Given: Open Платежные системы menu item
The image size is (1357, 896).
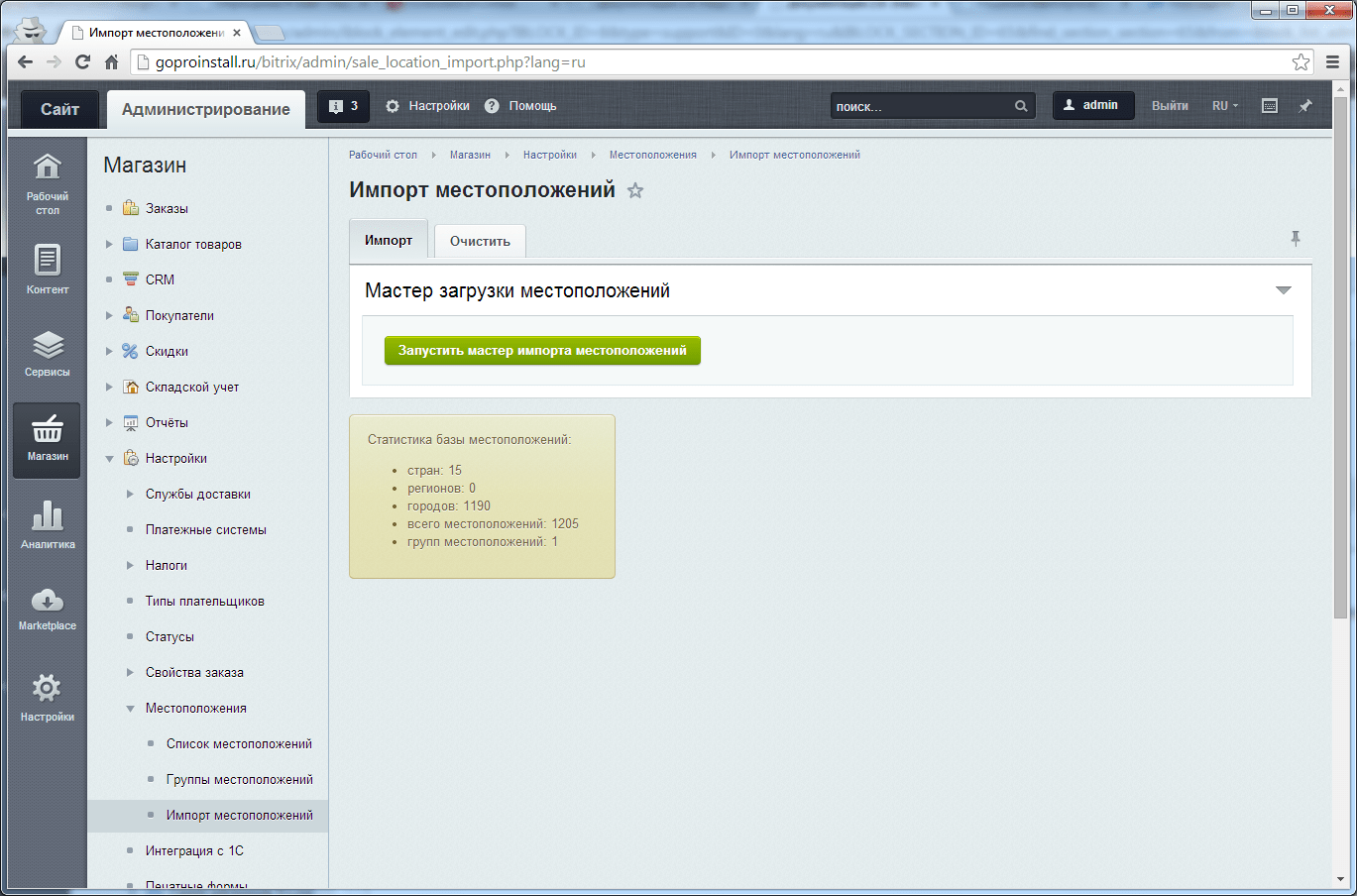Looking at the screenshot, I should 206,529.
